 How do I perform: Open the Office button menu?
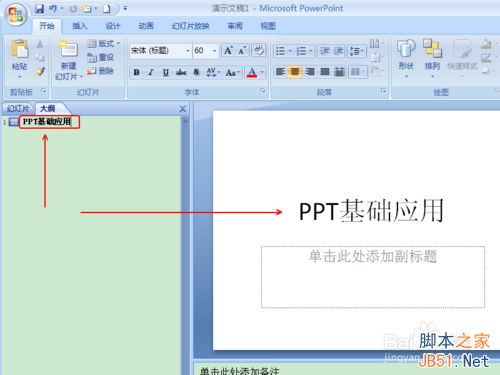point(15,15)
